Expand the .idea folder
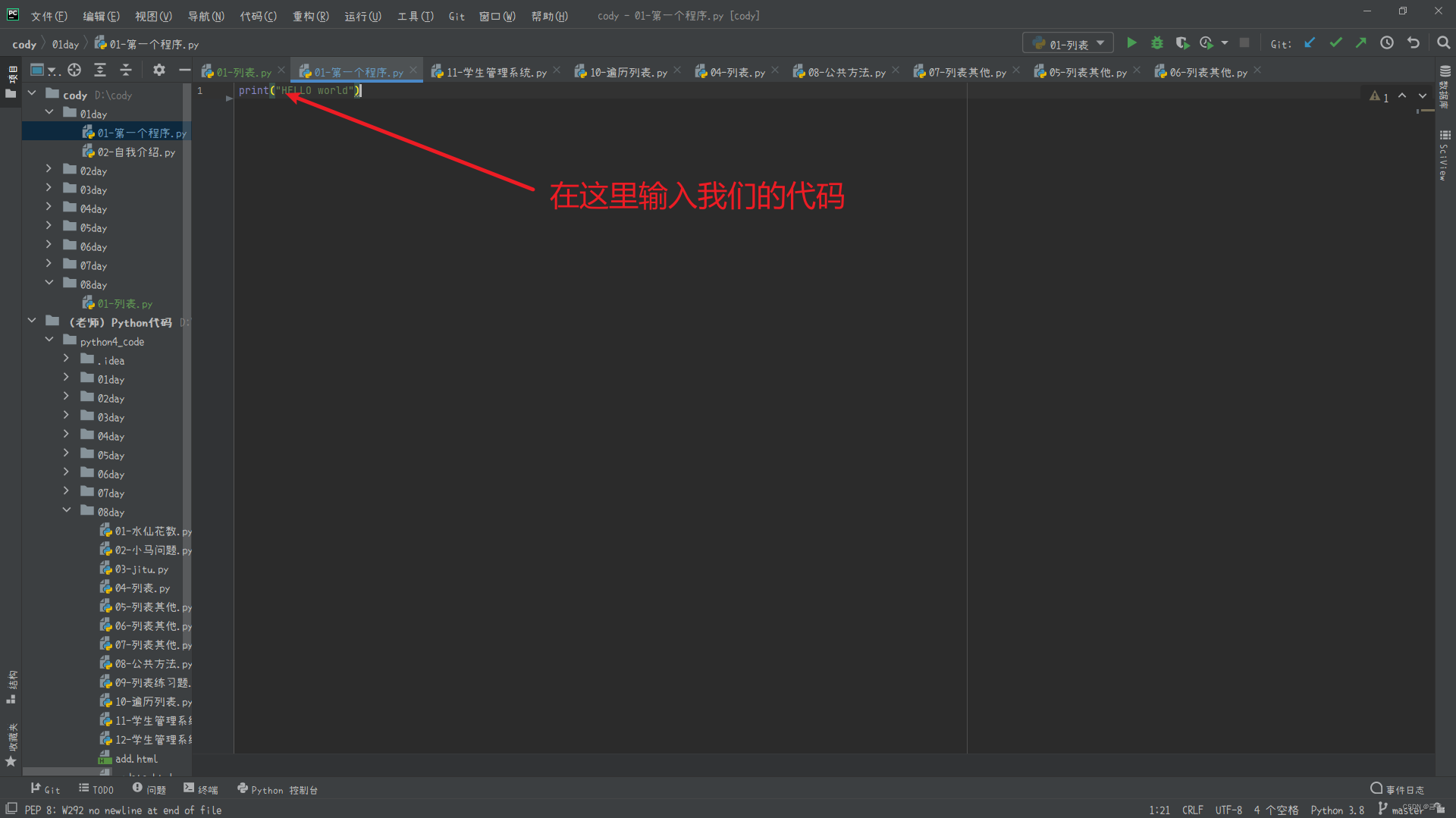Viewport: 1456px width, 818px height. [x=66, y=359]
